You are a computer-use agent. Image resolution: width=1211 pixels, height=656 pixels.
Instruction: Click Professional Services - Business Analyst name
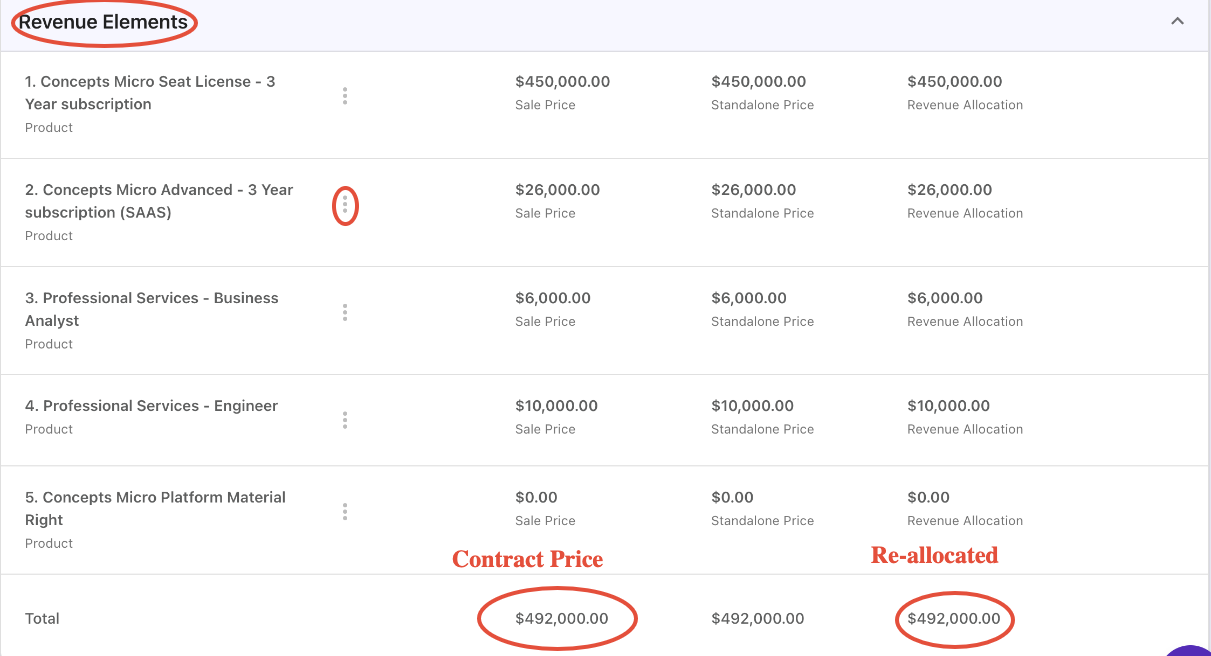click(152, 309)
